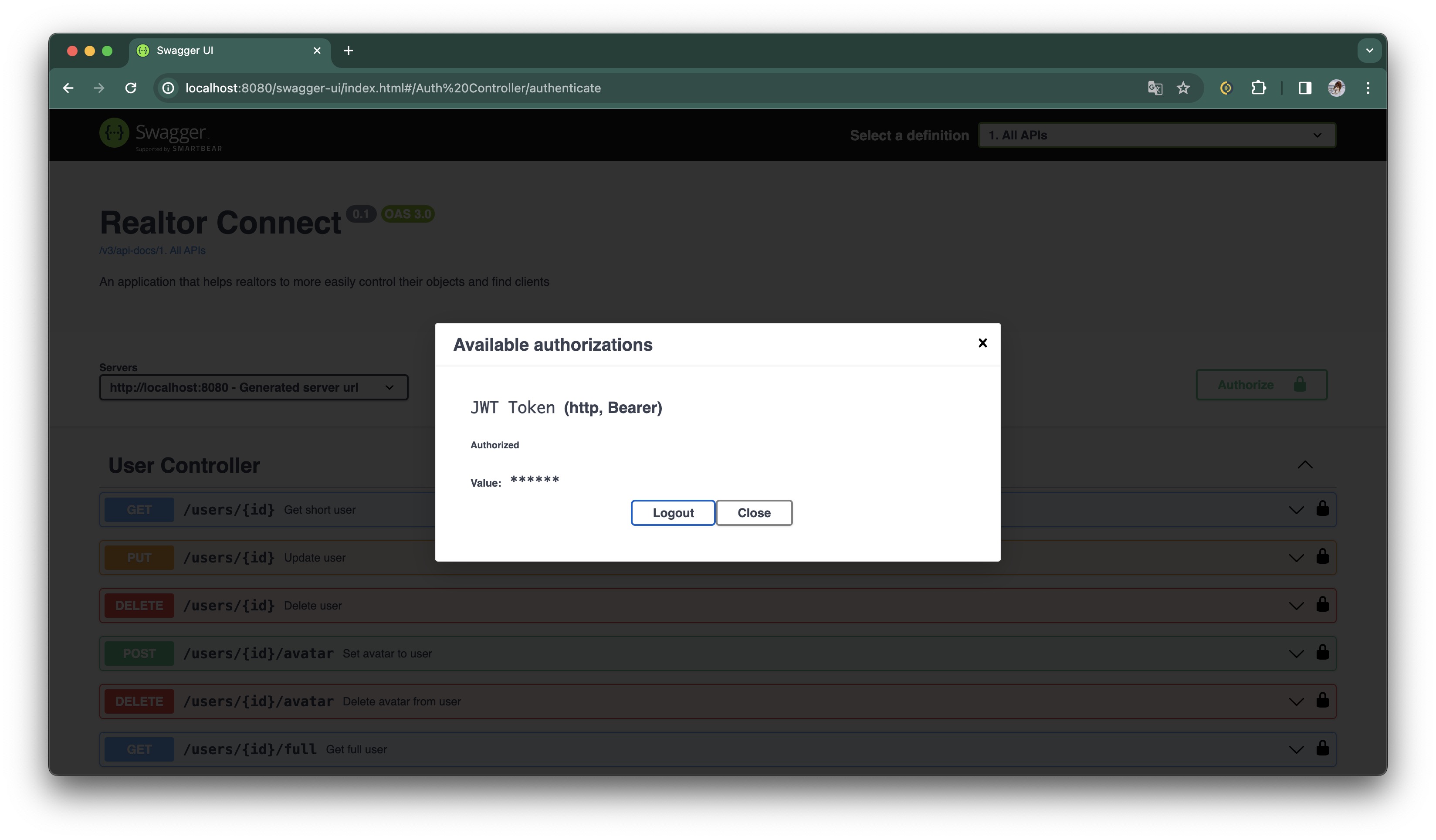Bookmark the page with the star icon

pos(1183,88)
